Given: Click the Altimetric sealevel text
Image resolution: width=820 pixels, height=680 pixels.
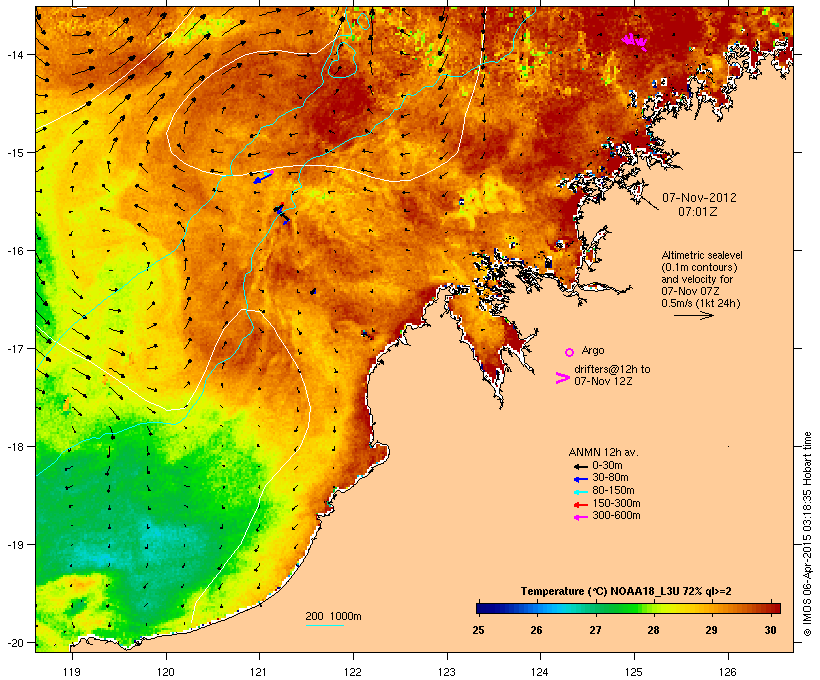Looking at the screenshot, I should click(x=702, y=255).
